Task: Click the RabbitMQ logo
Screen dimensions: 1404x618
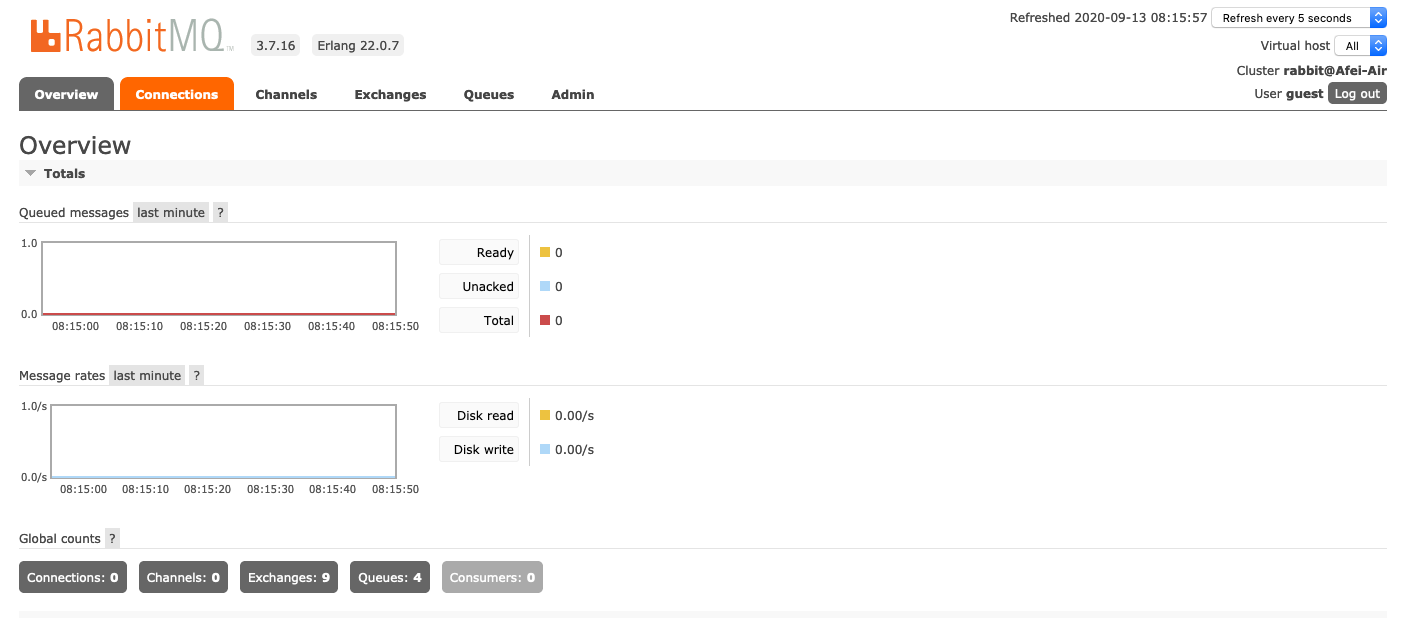Action: [x=132, y=36]
